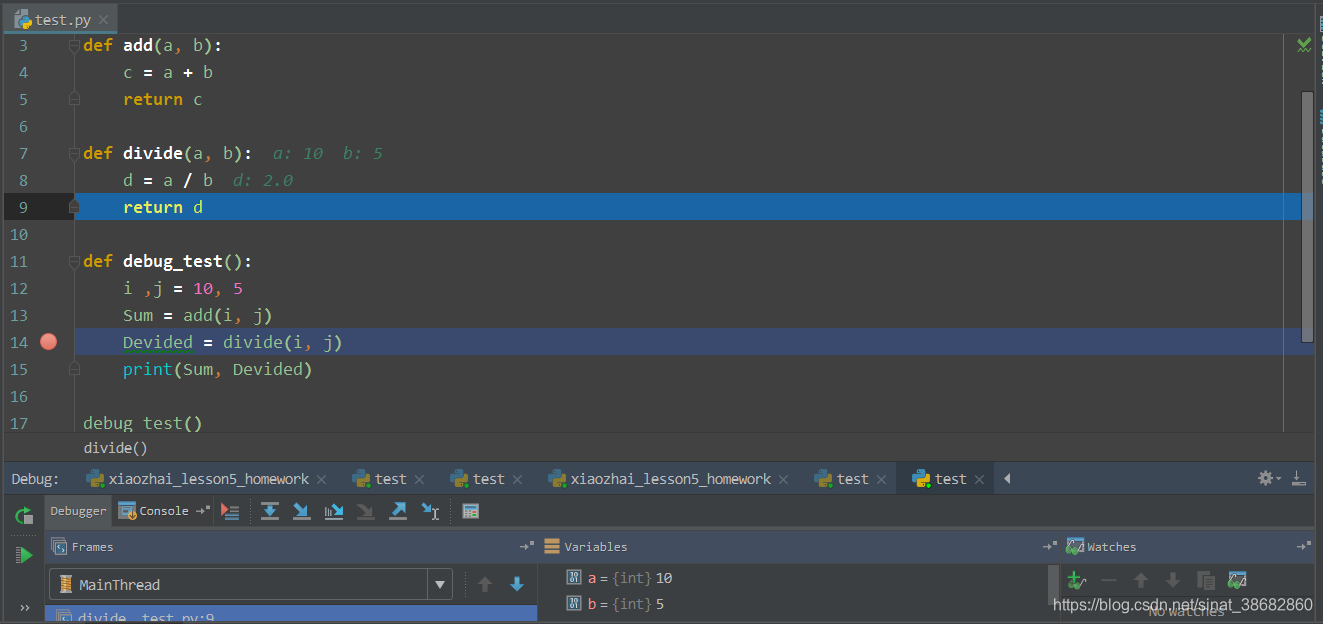Screen dimensions: 1323x624
Task: Click the greyed Force Step Into icon
Action: point(366,511)
